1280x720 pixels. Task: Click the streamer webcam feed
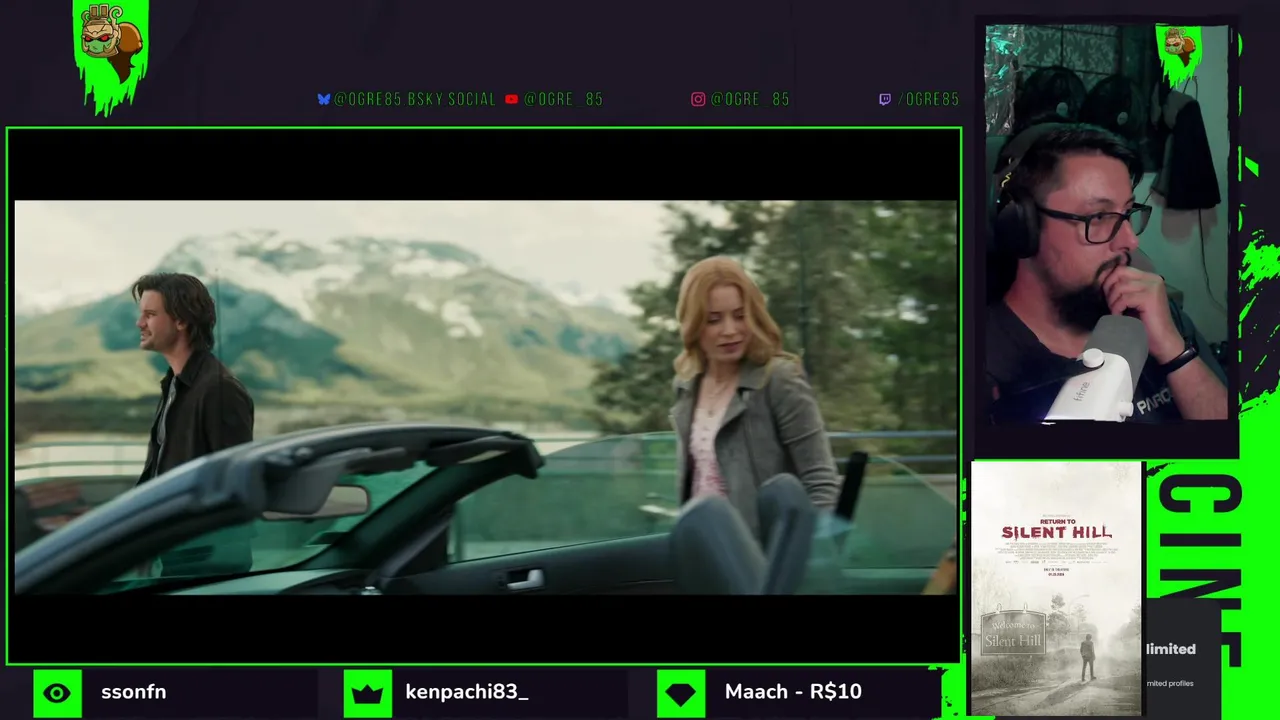[1106, 223]
